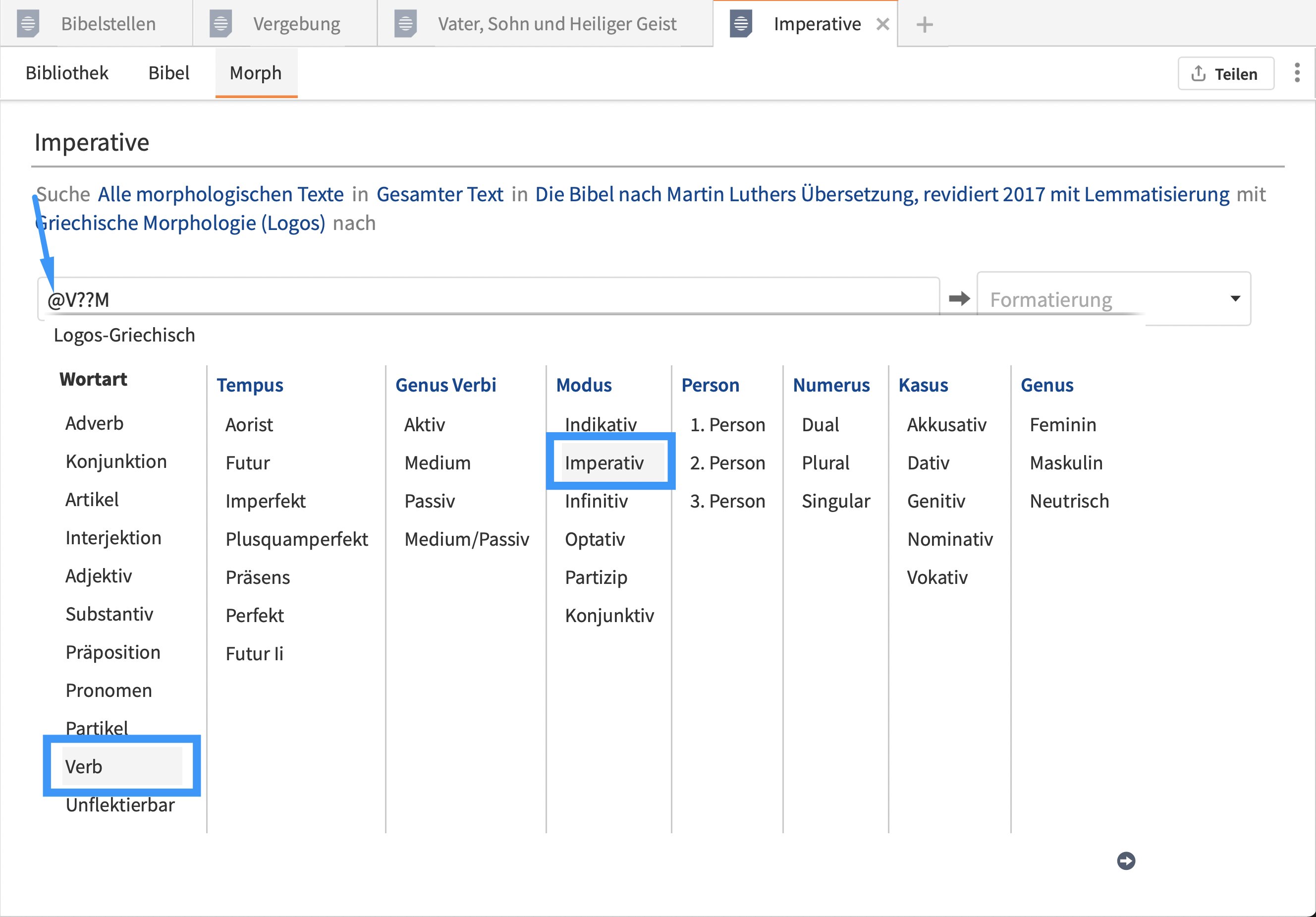Select Vokativ under Kasus

pos(937,577)
